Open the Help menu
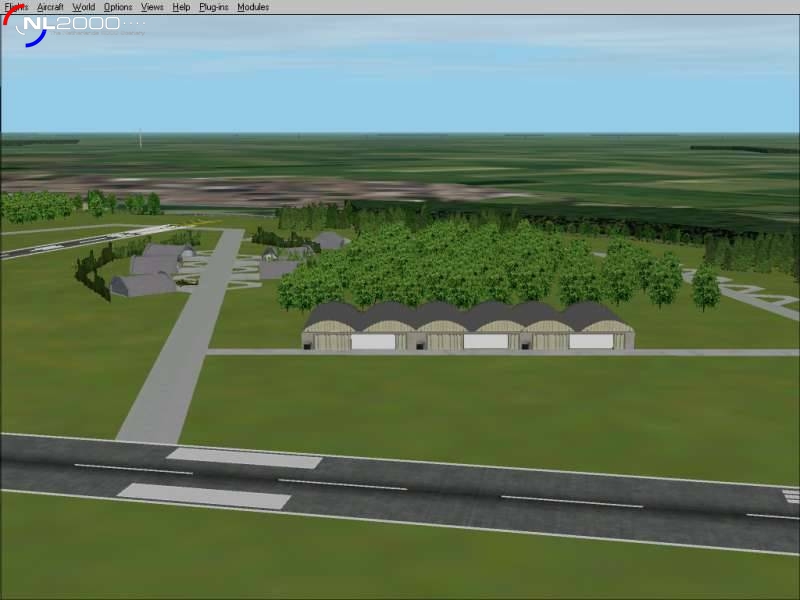Screen dimensions: 800x600 point(181,7)
